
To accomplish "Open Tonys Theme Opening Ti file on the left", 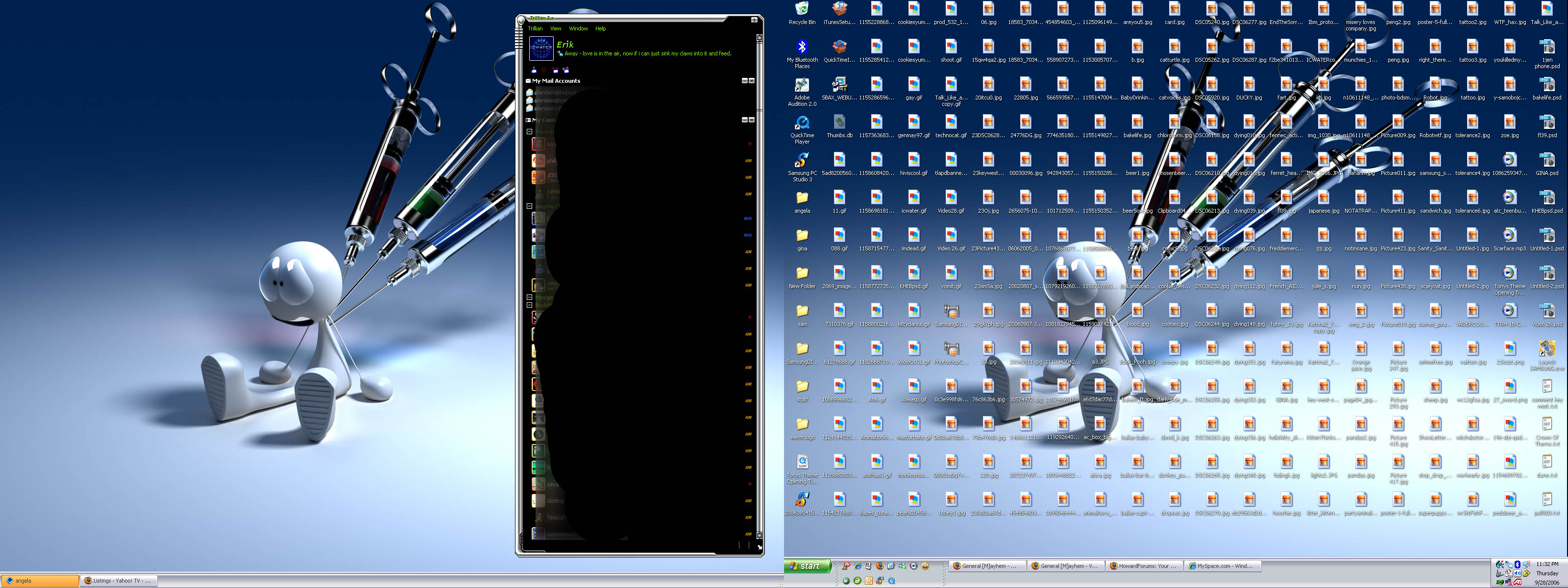I will 802,469.
